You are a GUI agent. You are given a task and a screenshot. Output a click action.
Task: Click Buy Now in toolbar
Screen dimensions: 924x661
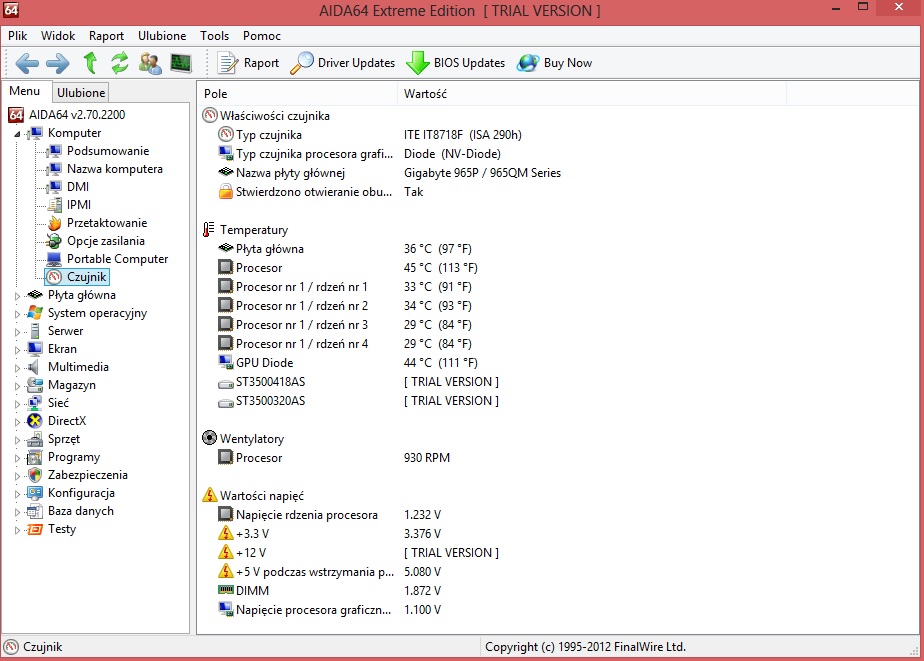555,63
